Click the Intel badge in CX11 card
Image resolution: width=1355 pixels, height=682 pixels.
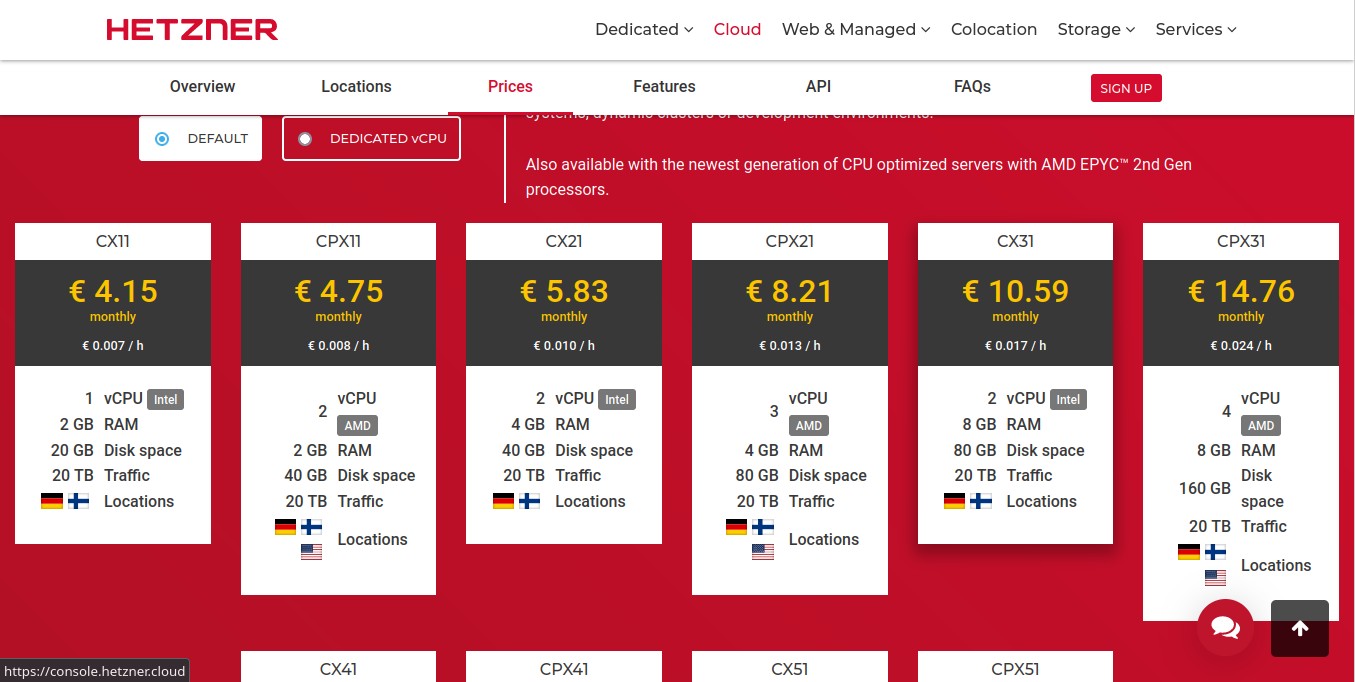(166, 399)
